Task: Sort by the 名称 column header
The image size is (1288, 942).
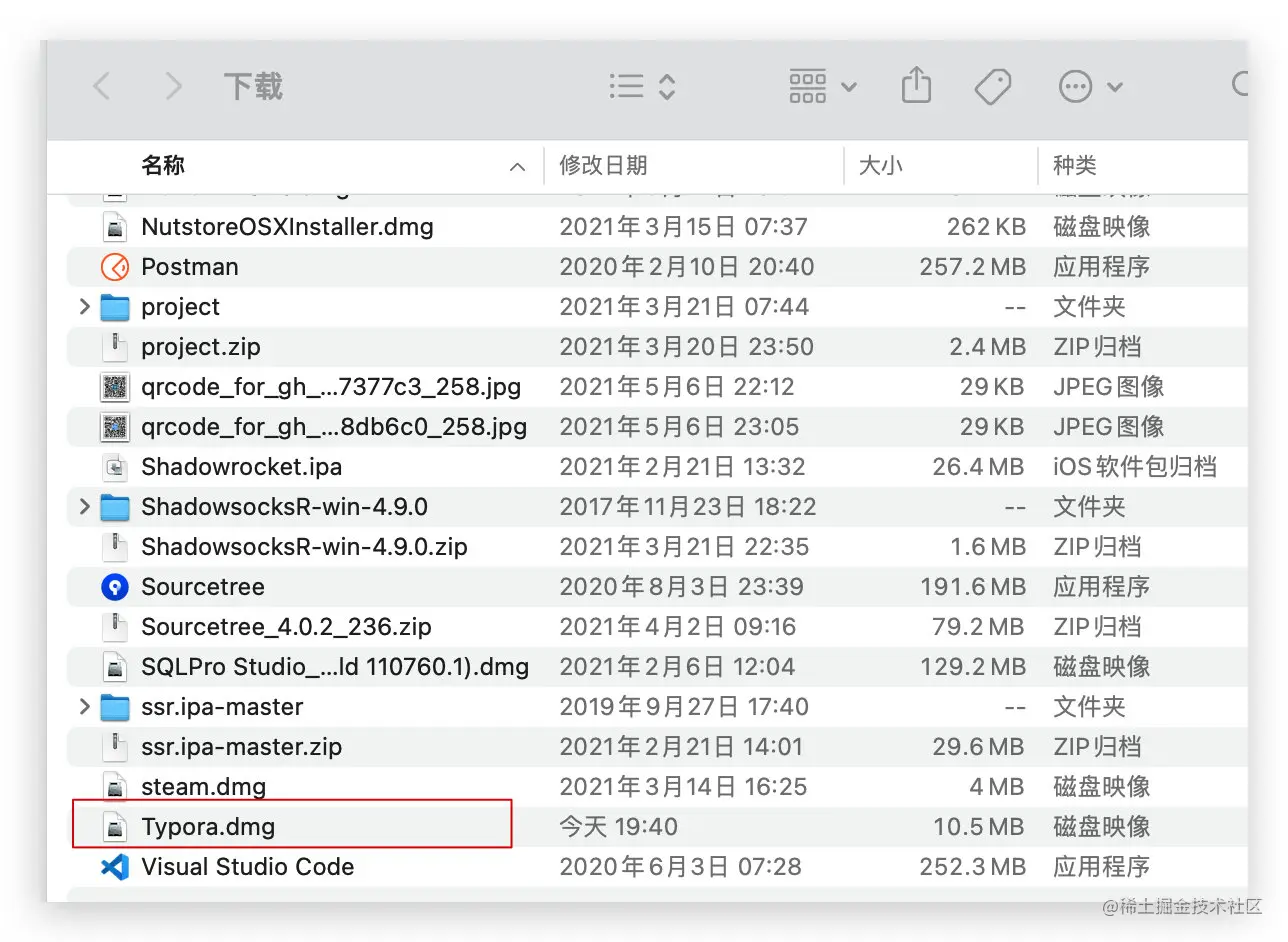Action: pos(163,166)
